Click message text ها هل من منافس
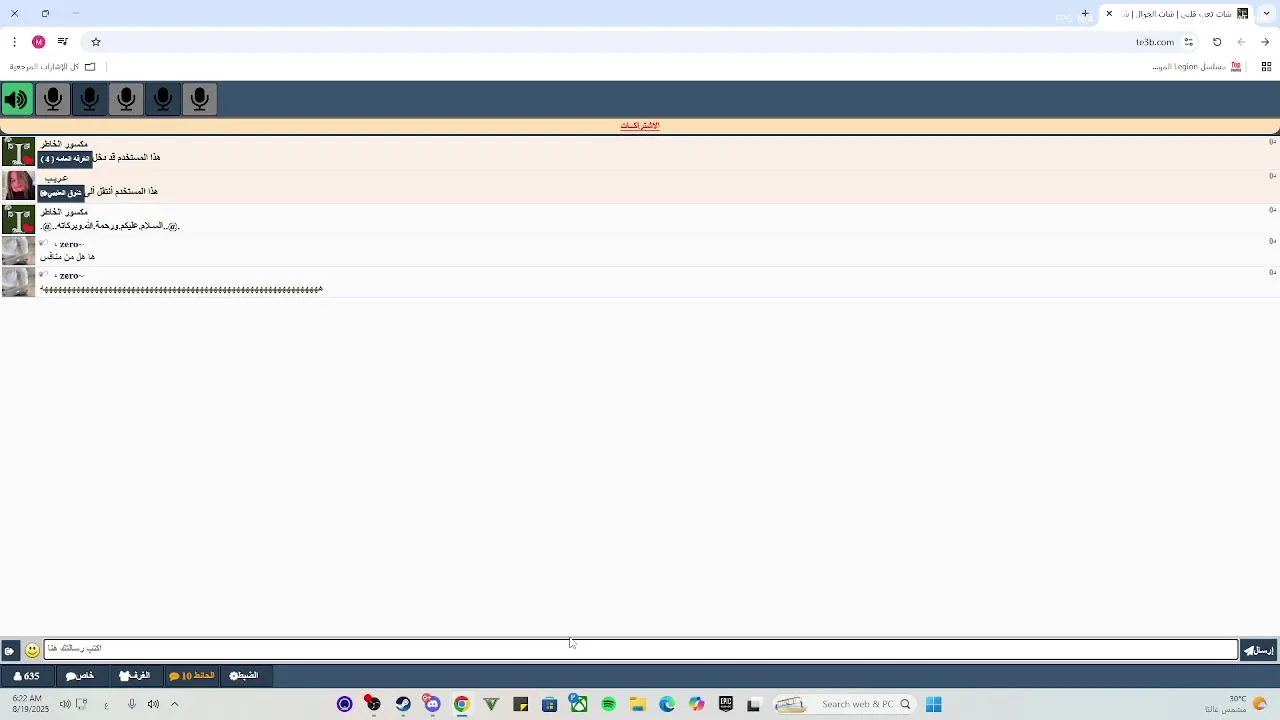Screen dimensions: 1280x720 (x=67, y=257)
